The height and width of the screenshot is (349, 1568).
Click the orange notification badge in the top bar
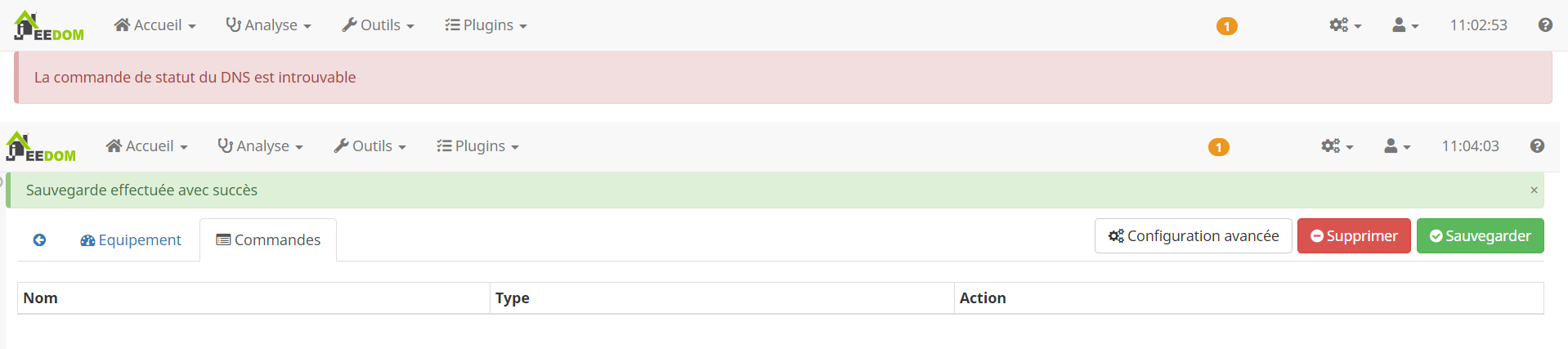pyautogui.click(x=1226, y=26)
